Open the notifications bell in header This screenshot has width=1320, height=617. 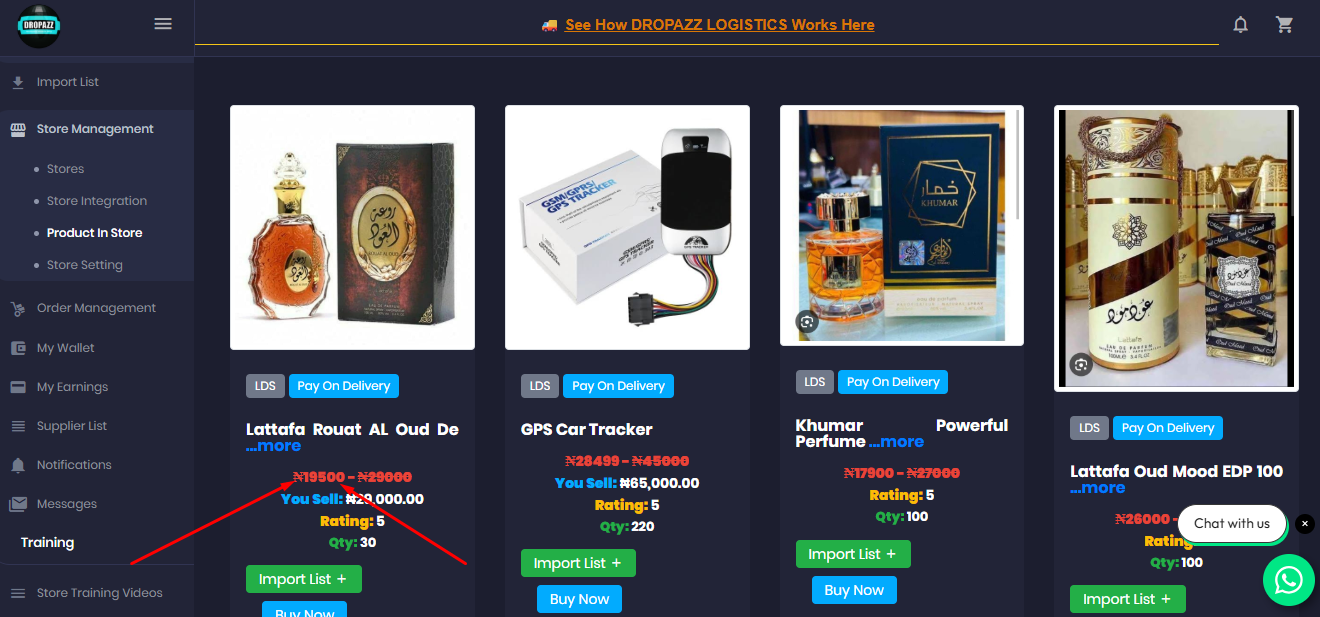[1240, 25]
